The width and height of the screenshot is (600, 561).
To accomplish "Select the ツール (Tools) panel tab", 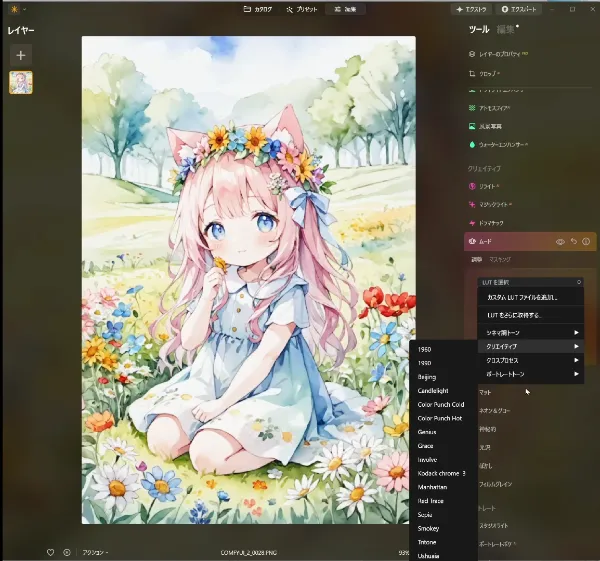I will 479,29.
